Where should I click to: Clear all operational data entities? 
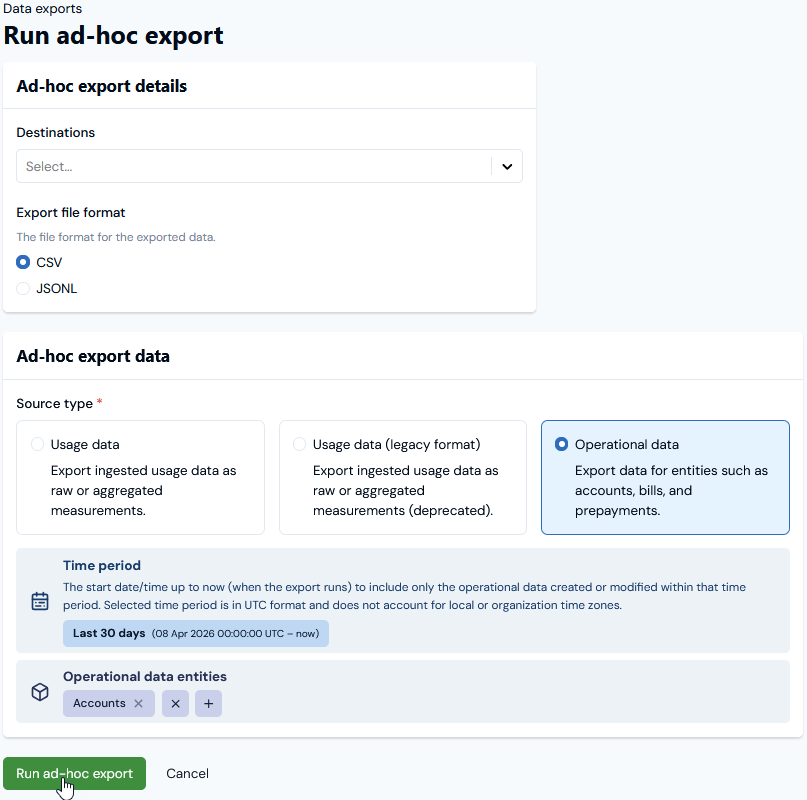176,703
